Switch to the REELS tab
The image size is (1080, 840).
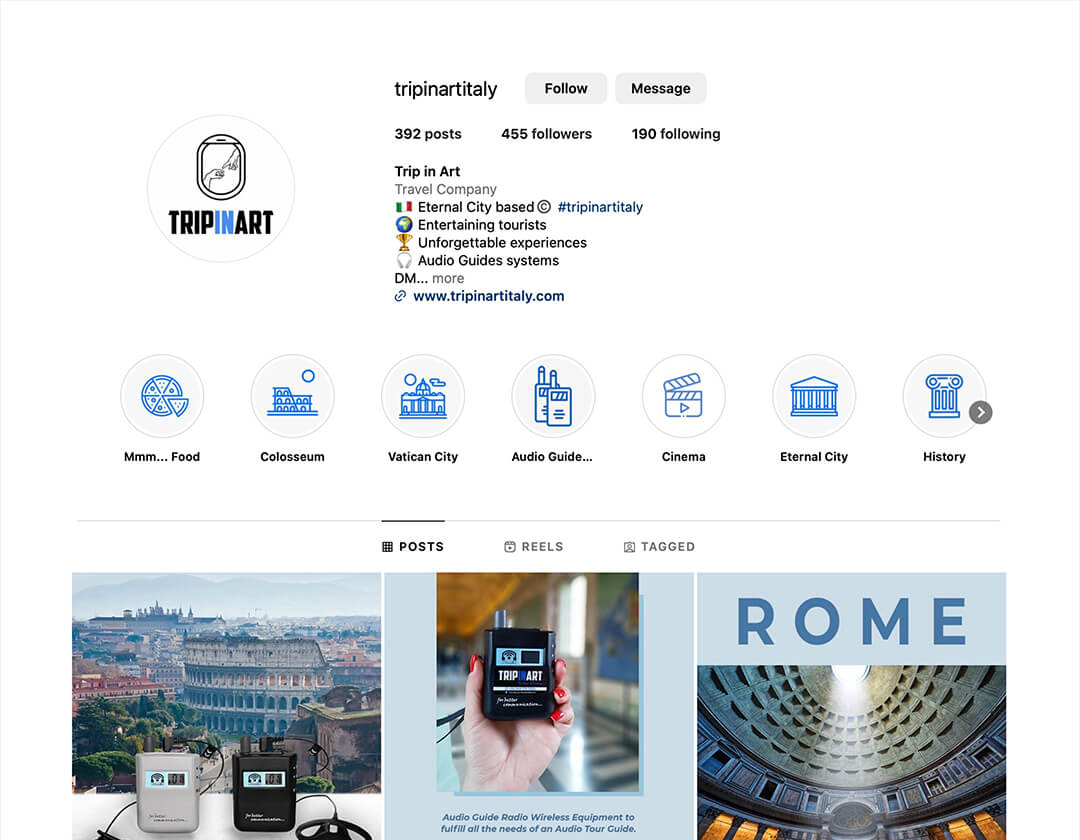click(x=534, y=547)
